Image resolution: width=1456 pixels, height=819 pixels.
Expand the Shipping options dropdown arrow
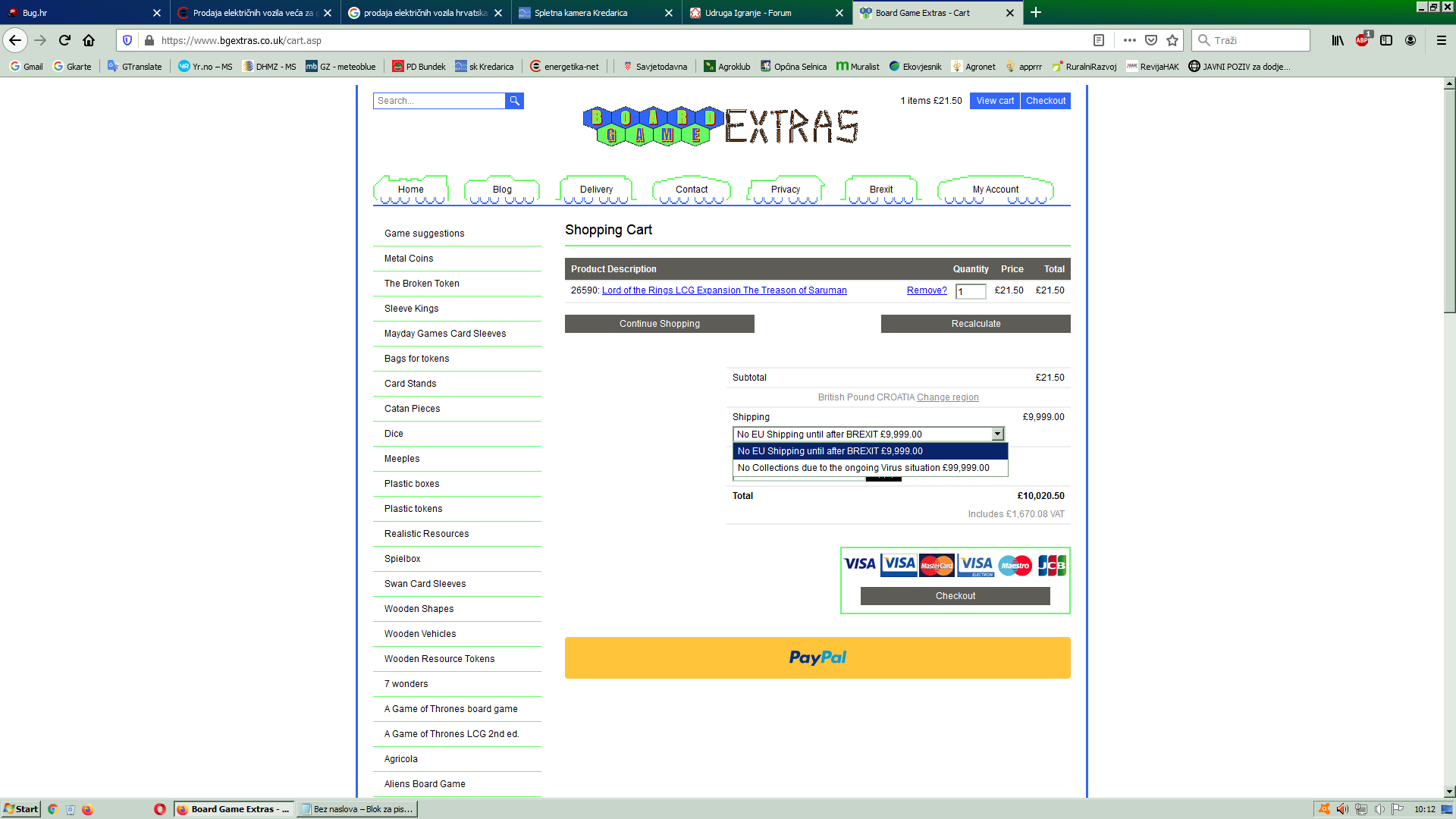997,434
